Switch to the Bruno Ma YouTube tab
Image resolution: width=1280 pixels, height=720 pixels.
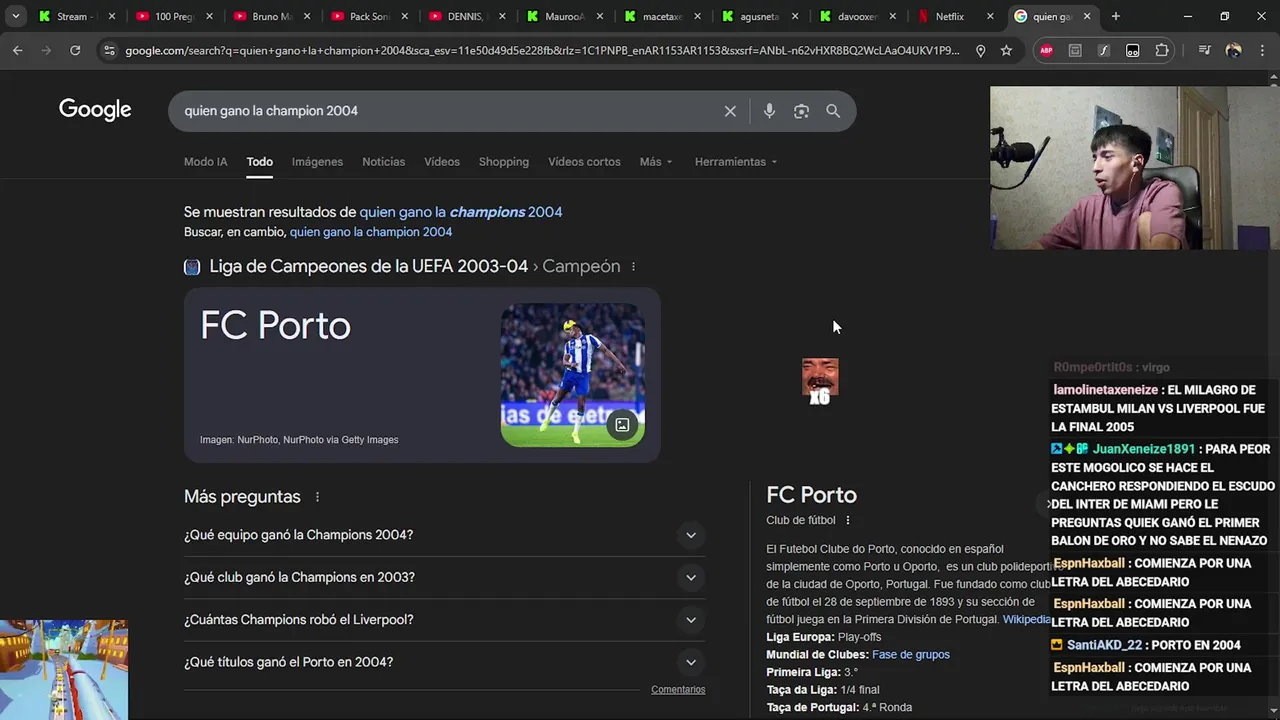click(x=272, y=16)
